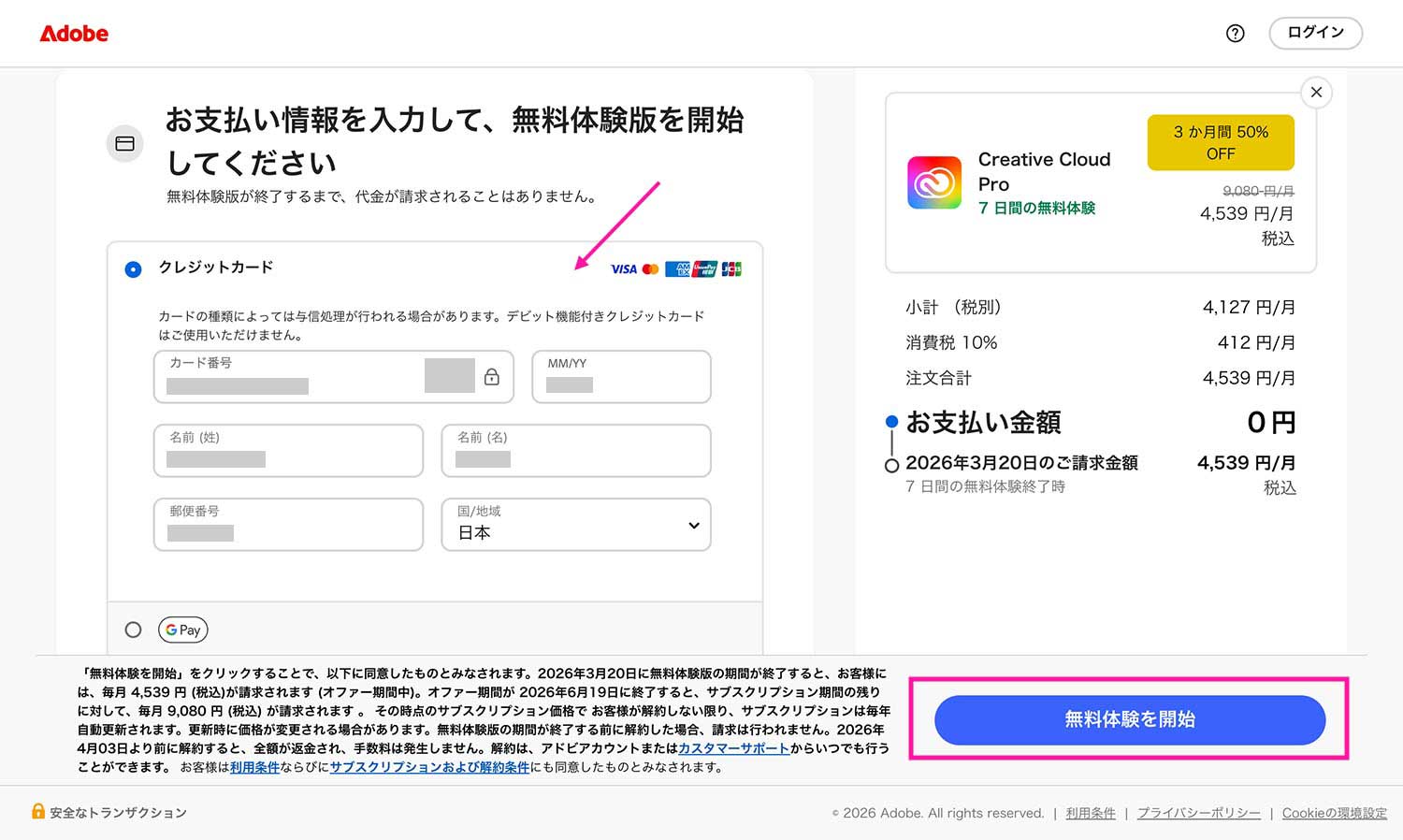Image resolution: width=1403 pixels, height=840 pixels.
Task: Click the lock icon in card number field
Action: (492, 377)
